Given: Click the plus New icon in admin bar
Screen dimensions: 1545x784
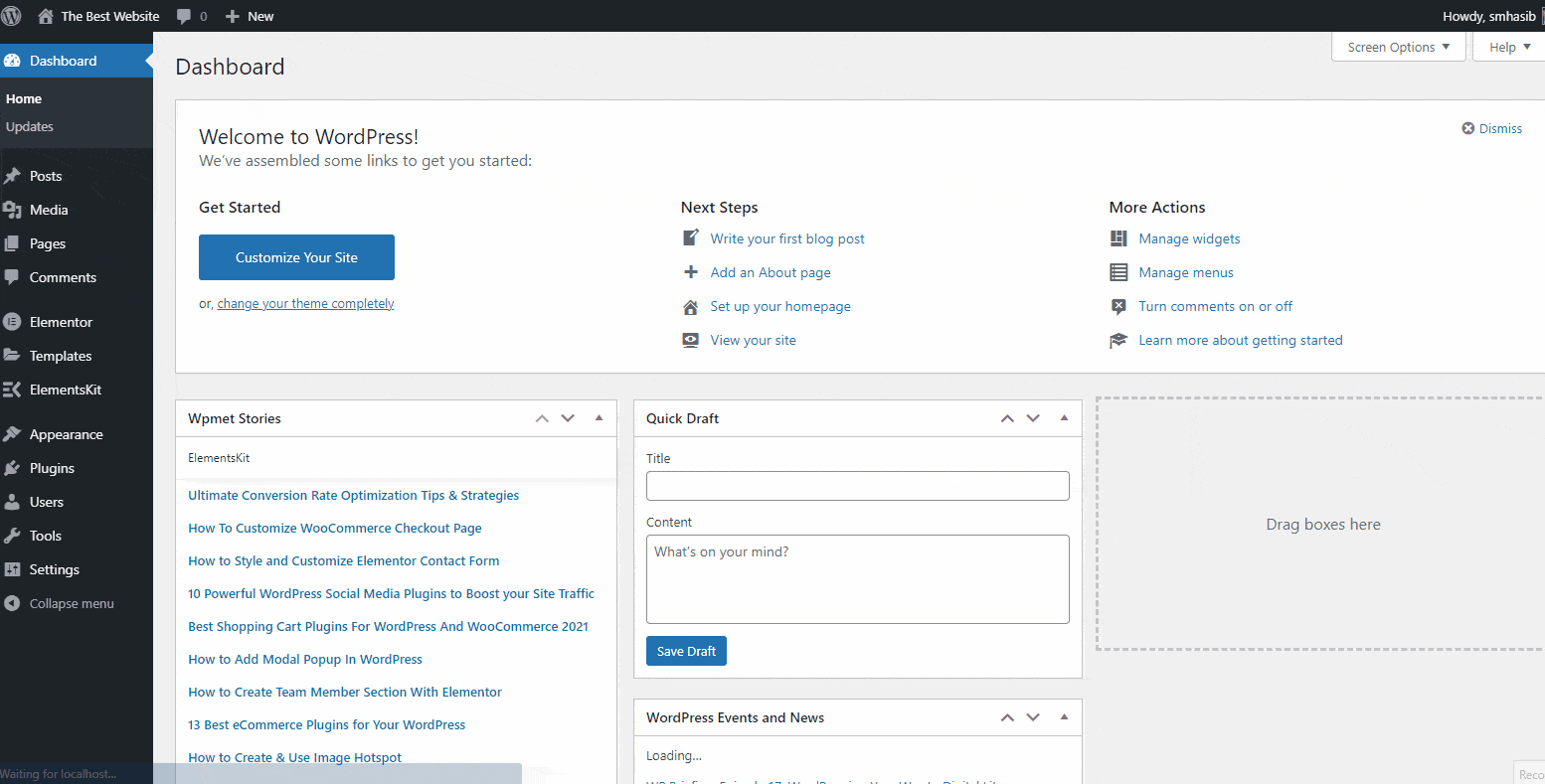Looking at the screenshot, I should point(233,16).
